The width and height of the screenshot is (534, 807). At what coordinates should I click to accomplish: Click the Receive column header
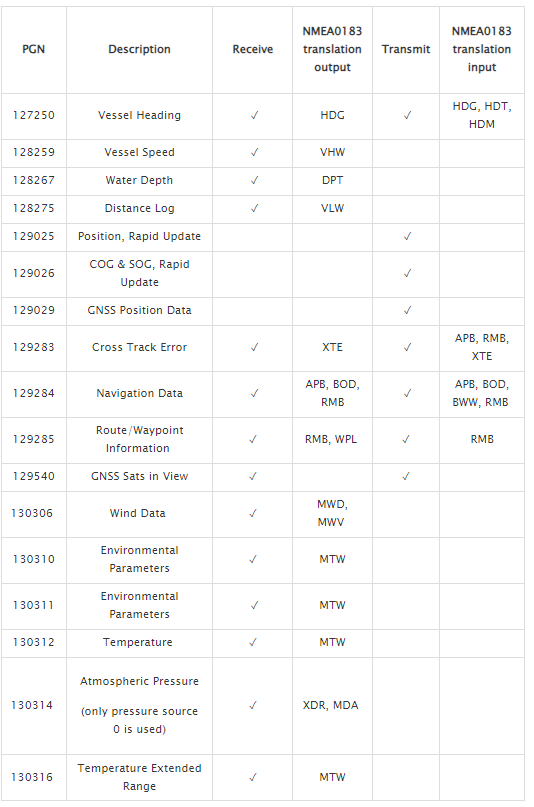253,49
